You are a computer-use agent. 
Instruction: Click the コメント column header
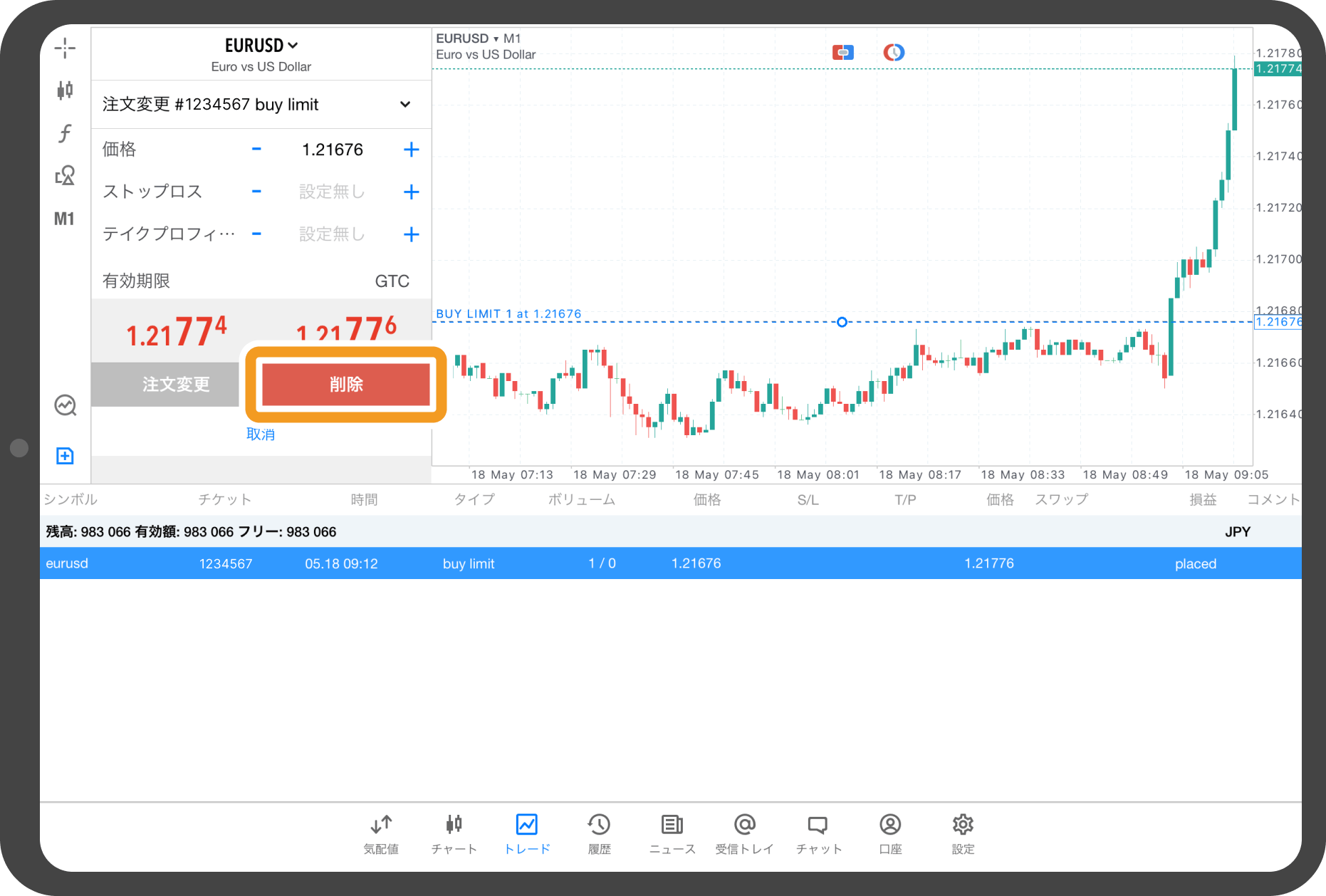click(x=1273, y=499)
